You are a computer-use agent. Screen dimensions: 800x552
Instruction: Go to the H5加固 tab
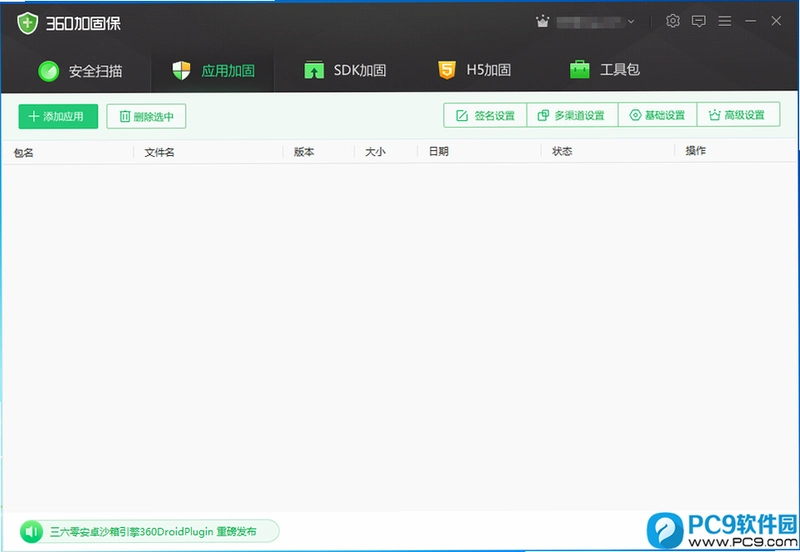474,69
